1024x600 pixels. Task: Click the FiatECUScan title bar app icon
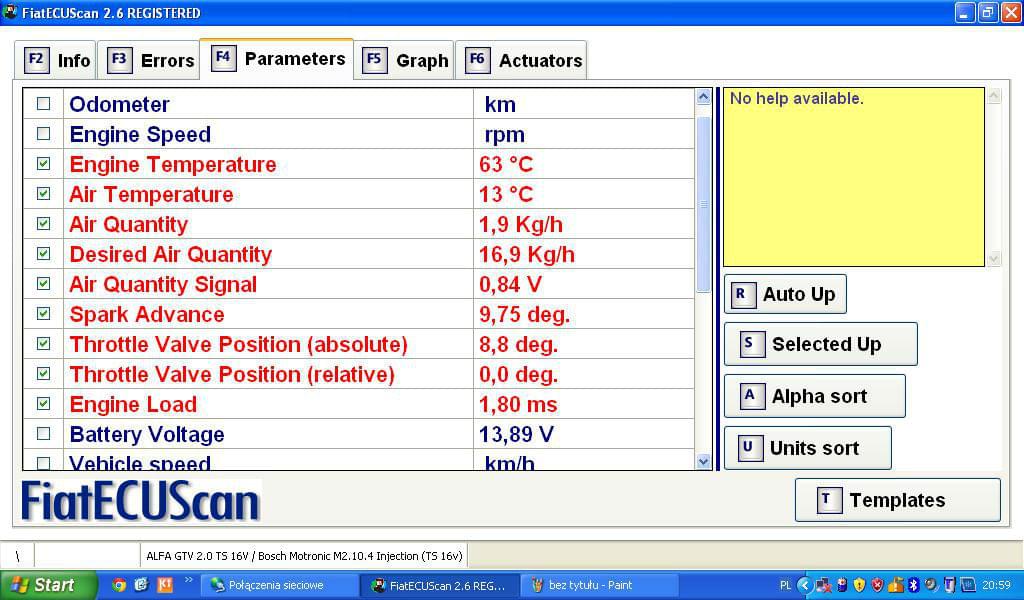[x=10, y=12]
